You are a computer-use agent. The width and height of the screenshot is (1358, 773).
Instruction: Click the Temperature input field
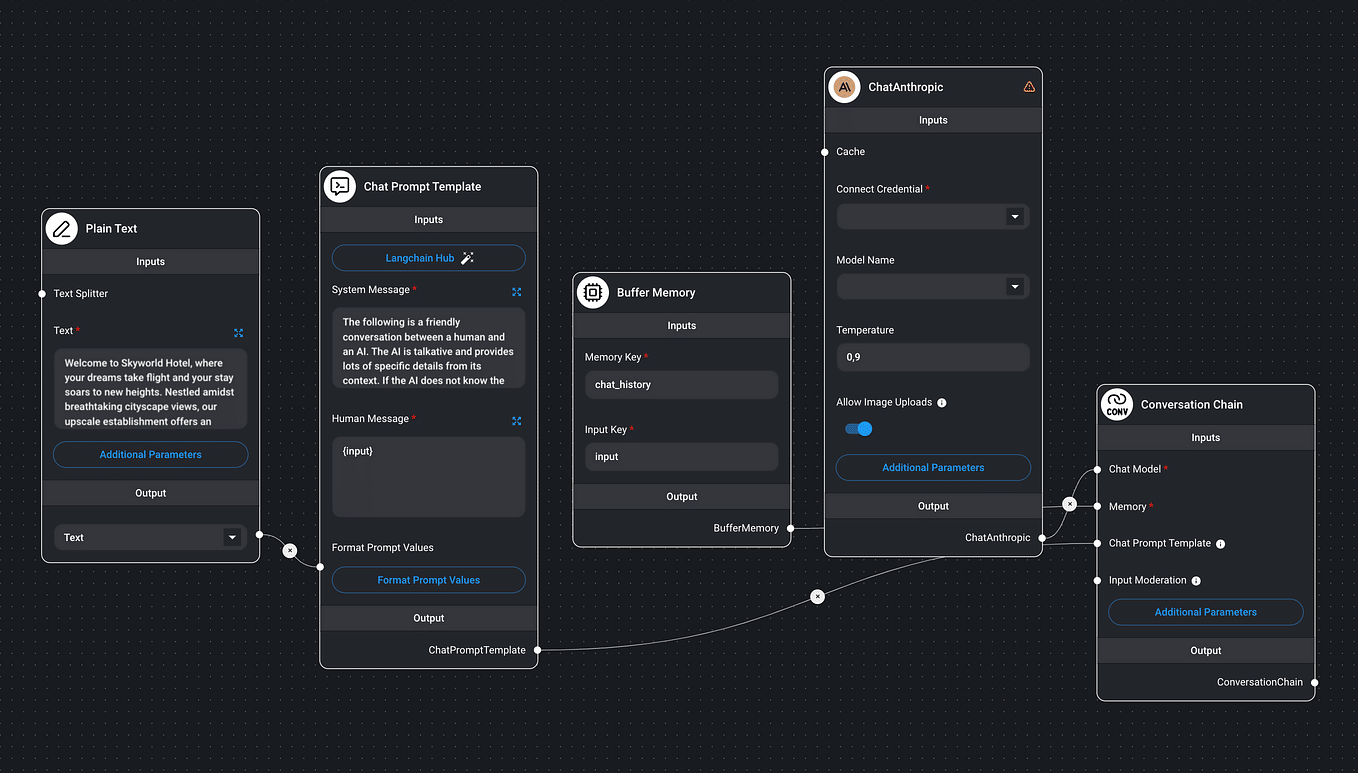point(932,357)
